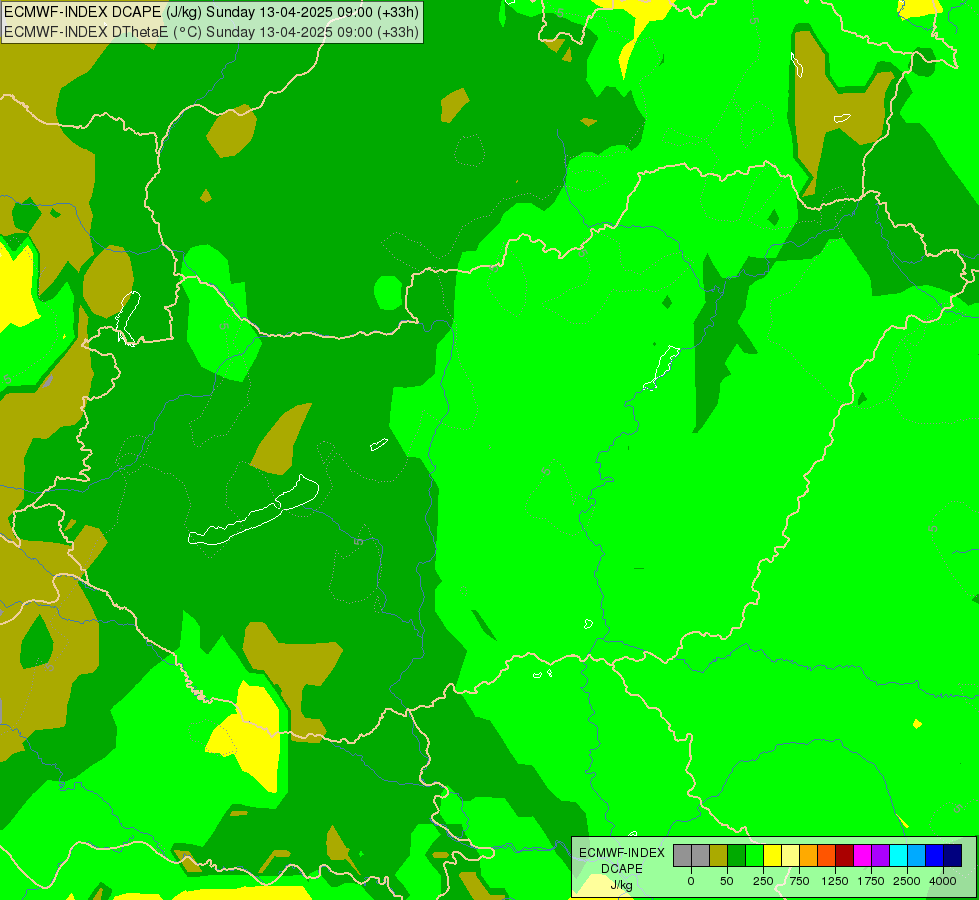This screenshot has width=979, height=900.
Task: Click the DCAPE label in the legend
Action: click(x=622, y=869)
